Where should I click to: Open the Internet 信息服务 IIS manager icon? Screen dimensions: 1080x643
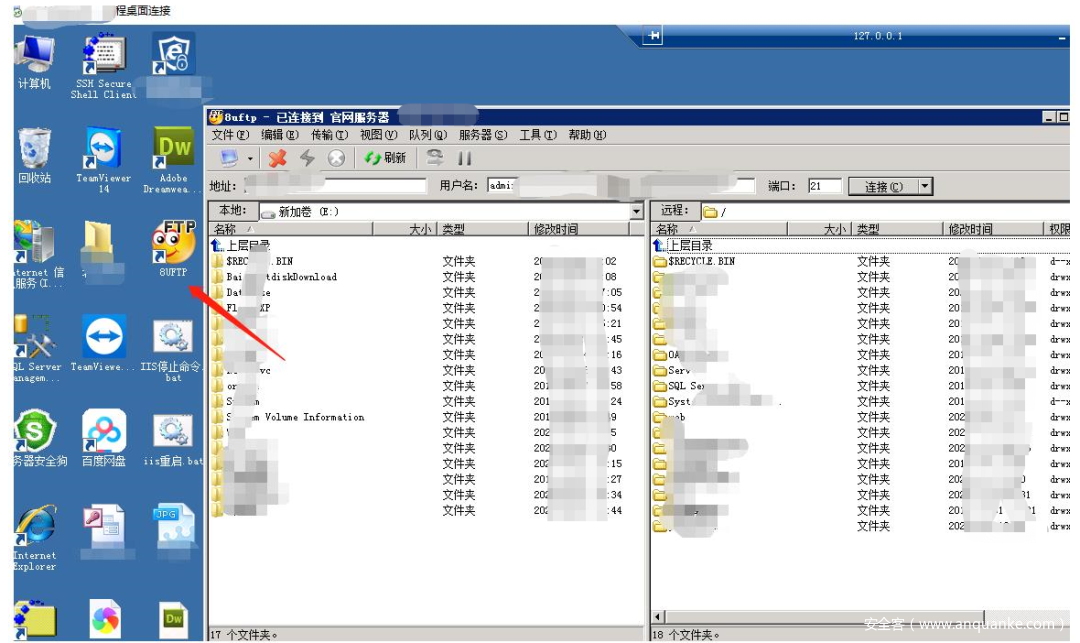[x=38, y=253]
